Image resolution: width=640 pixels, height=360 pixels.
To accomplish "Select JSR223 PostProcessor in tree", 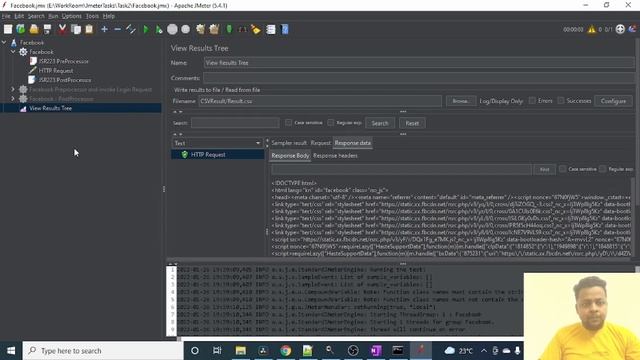I will coord(65,80).
